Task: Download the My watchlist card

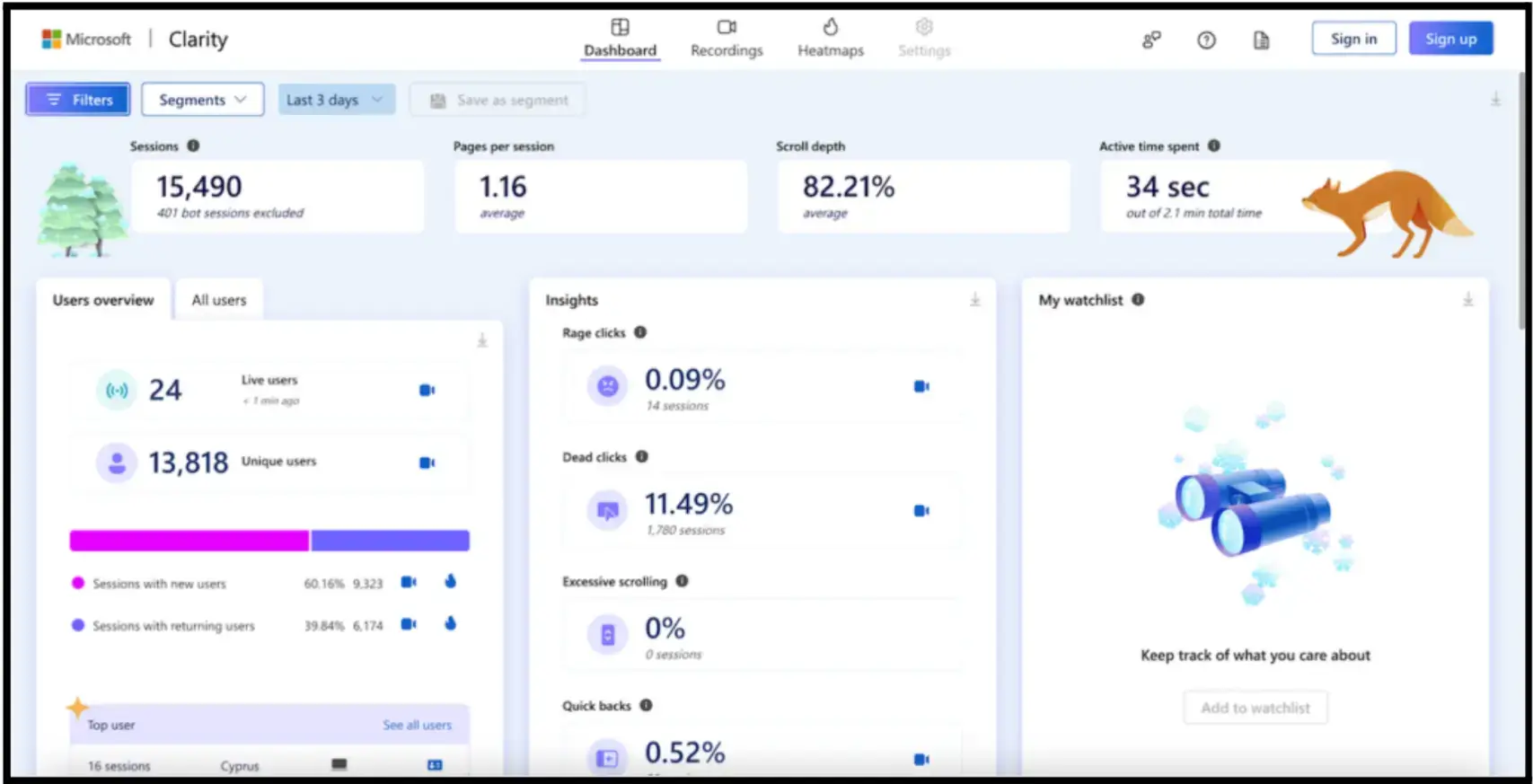Action: pyautogui.click(x=1467, y=300)
